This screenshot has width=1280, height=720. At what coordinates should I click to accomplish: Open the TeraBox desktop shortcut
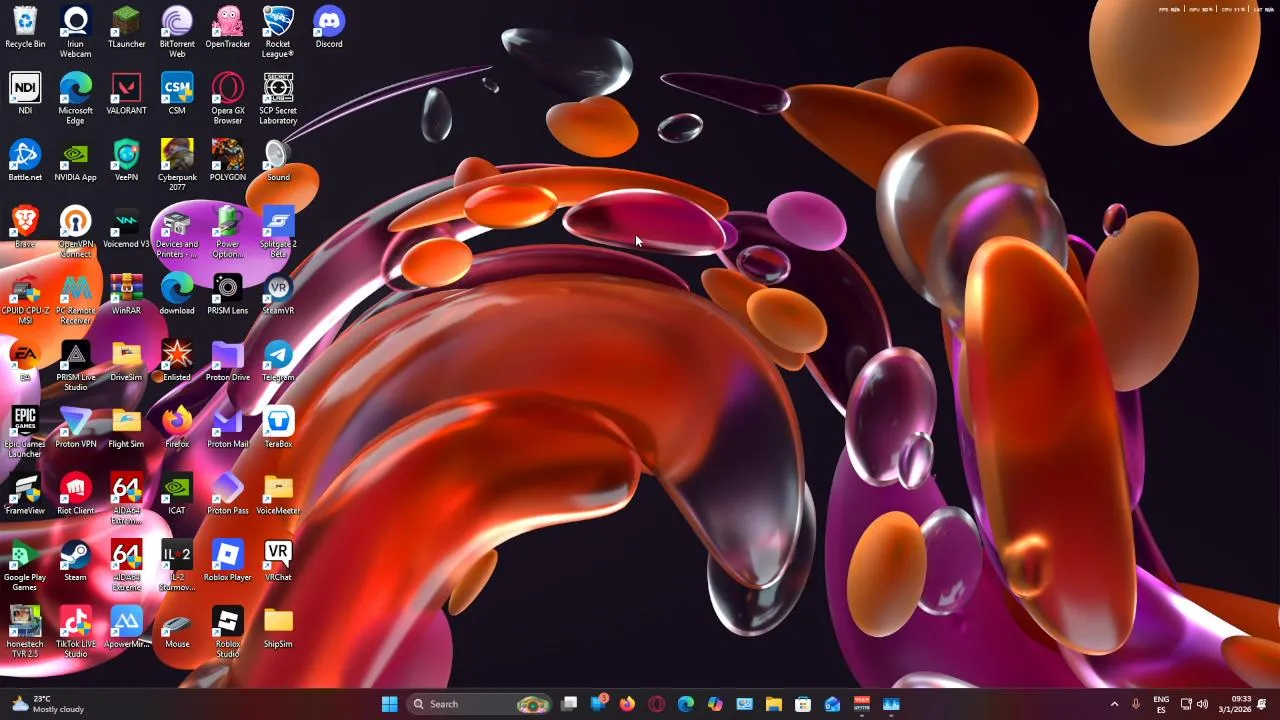pyautogui.click(x=278, y=428)
